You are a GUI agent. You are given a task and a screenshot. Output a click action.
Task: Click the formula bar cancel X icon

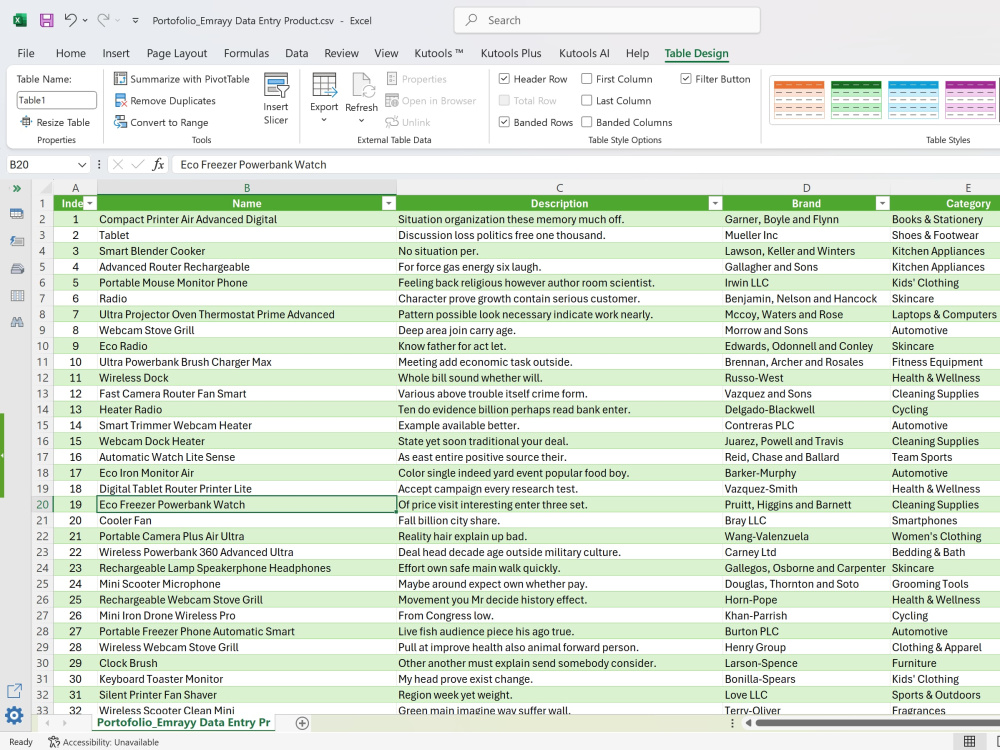(117, 165)
